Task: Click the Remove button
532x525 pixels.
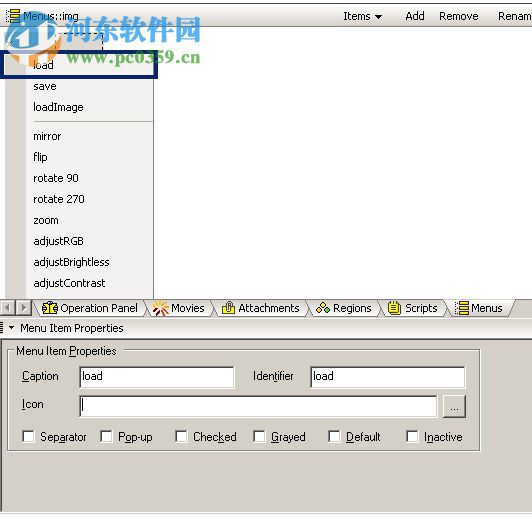Action: tap(459, 16)
